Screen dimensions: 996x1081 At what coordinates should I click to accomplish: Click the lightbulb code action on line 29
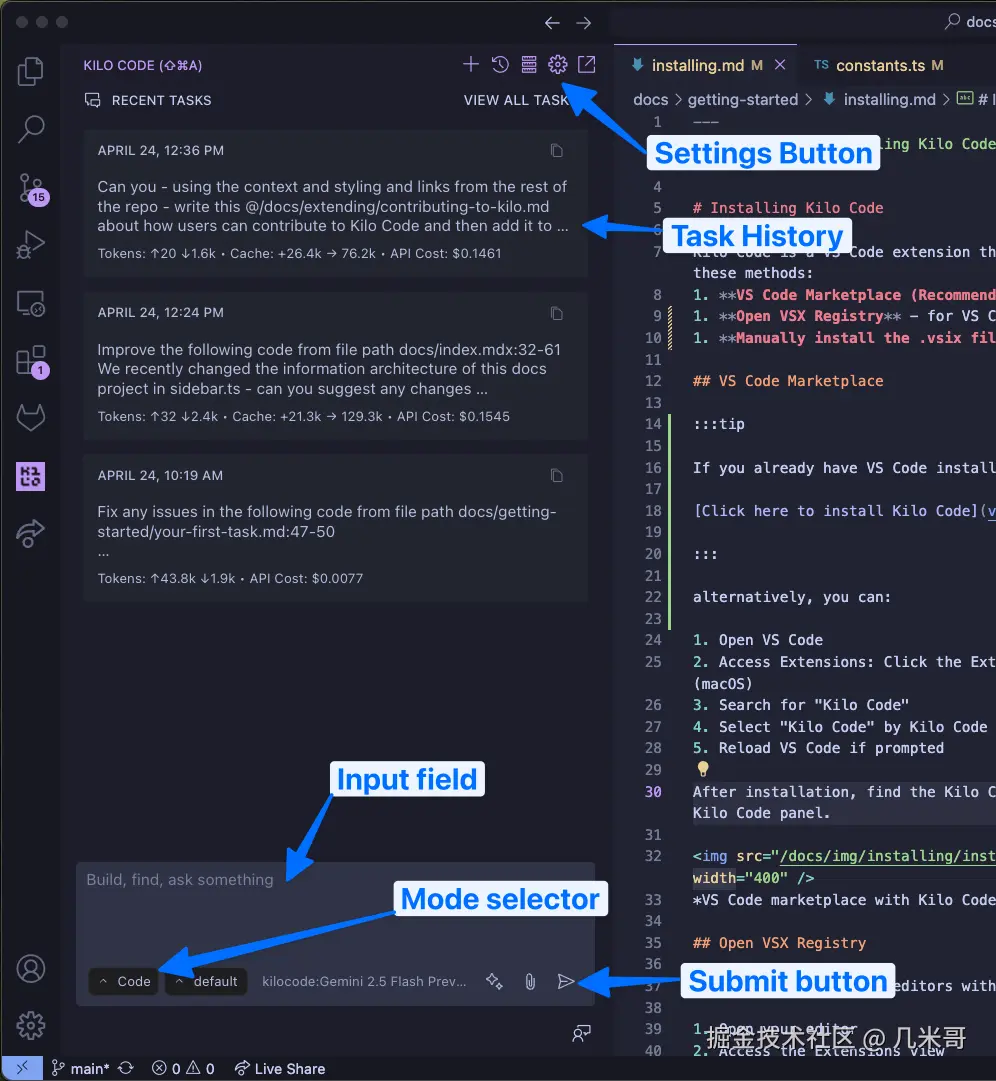(x=702, y=768)
